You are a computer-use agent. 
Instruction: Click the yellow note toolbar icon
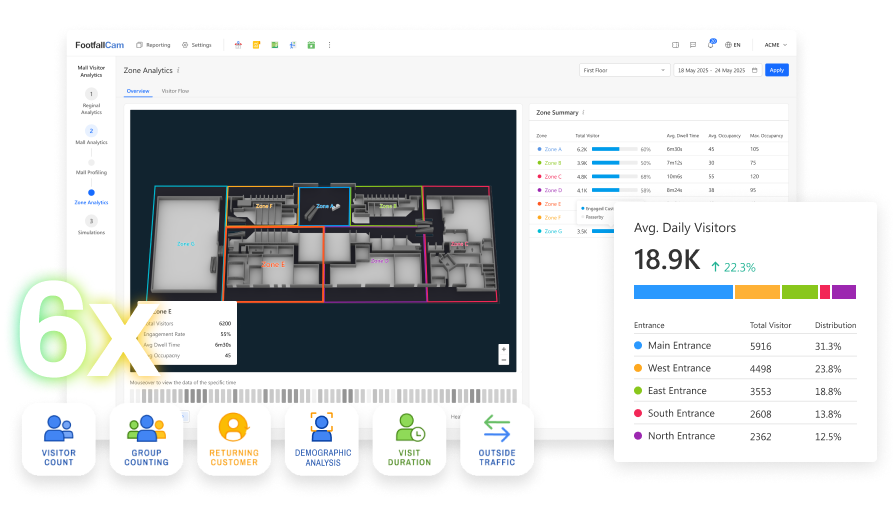tap(256, 45)
